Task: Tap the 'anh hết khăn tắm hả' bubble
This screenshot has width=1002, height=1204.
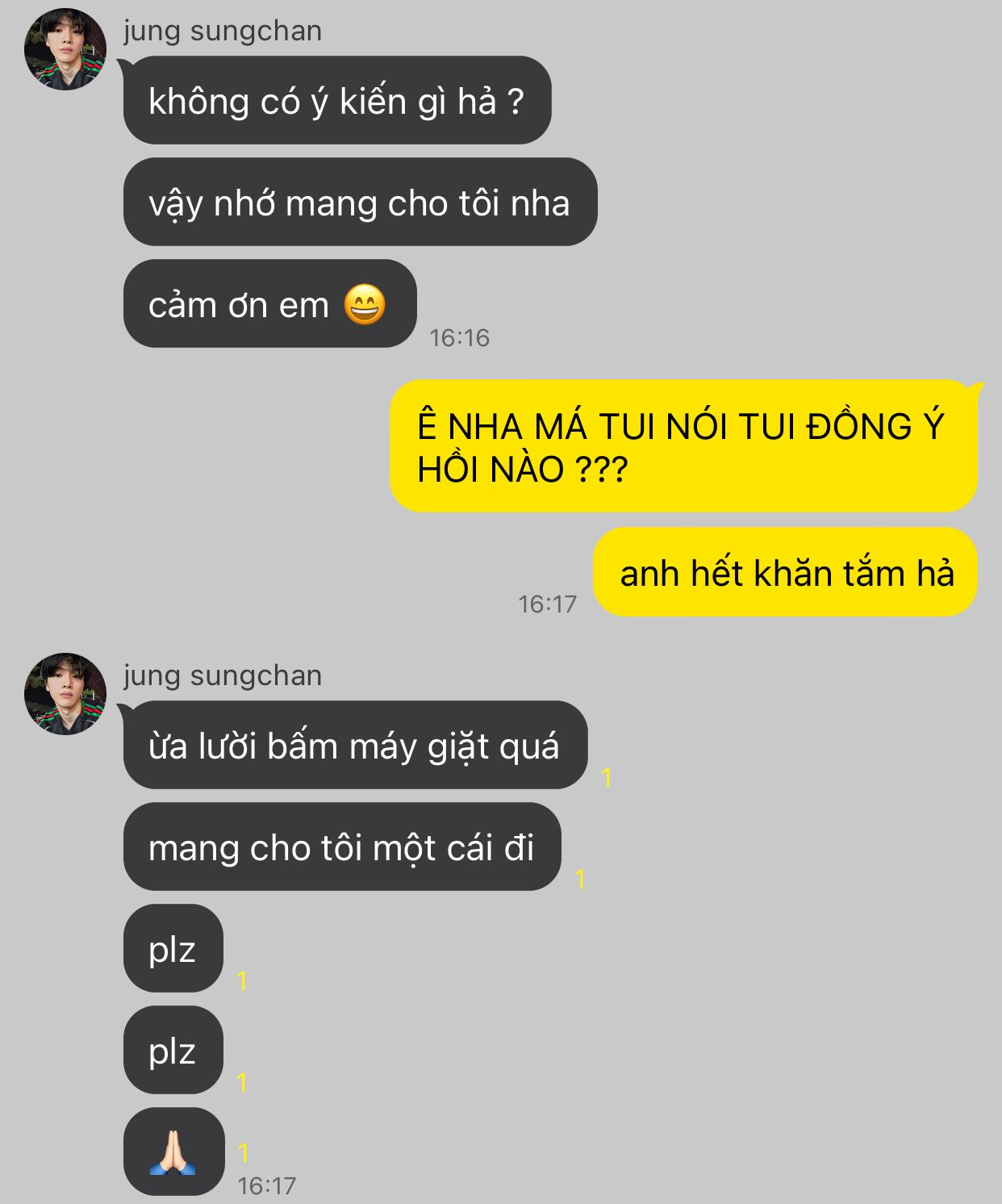Action: [785, 572]
